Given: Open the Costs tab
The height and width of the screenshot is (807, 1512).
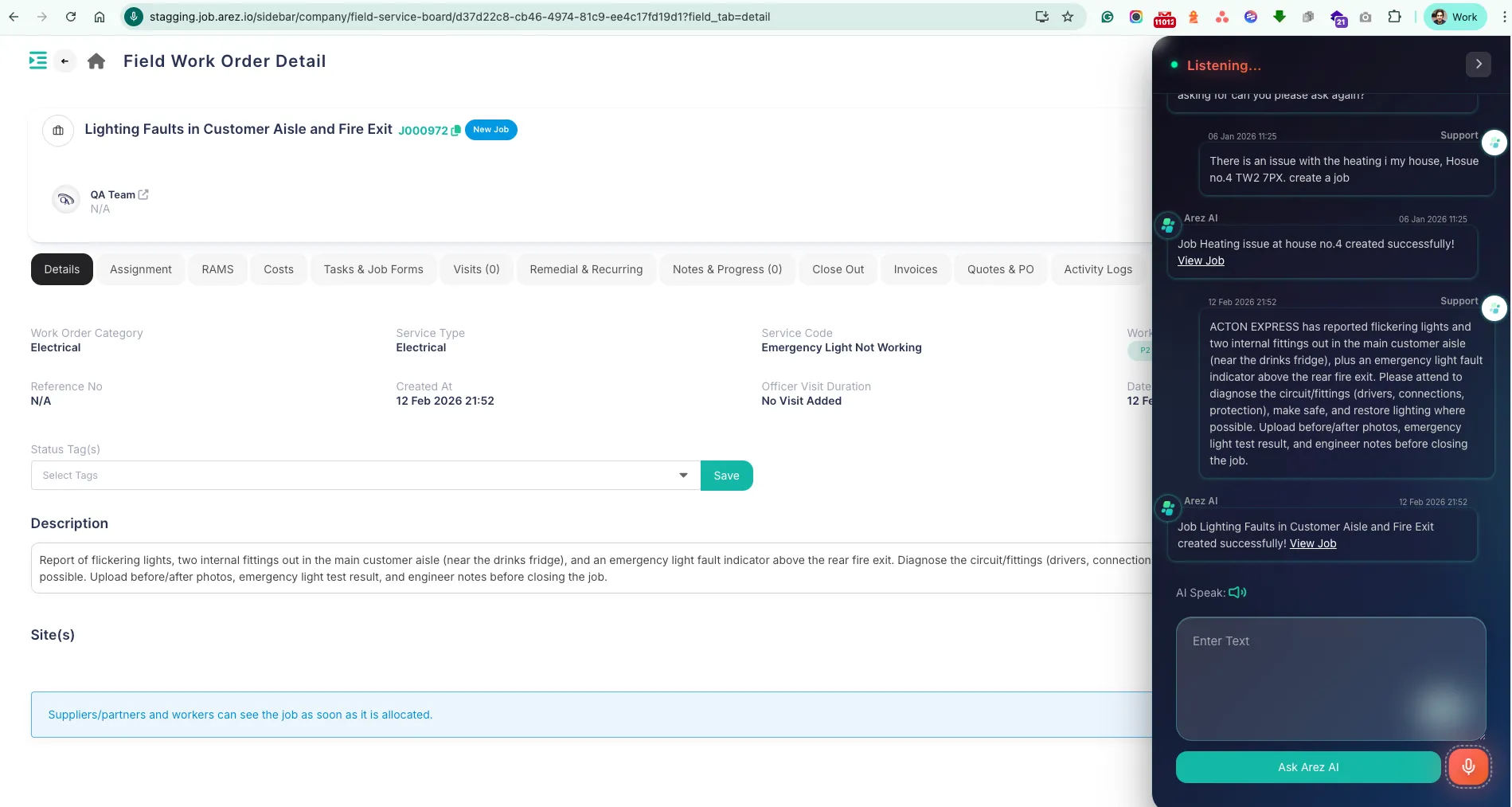Looking at the screenshot, I should [279, 269].
